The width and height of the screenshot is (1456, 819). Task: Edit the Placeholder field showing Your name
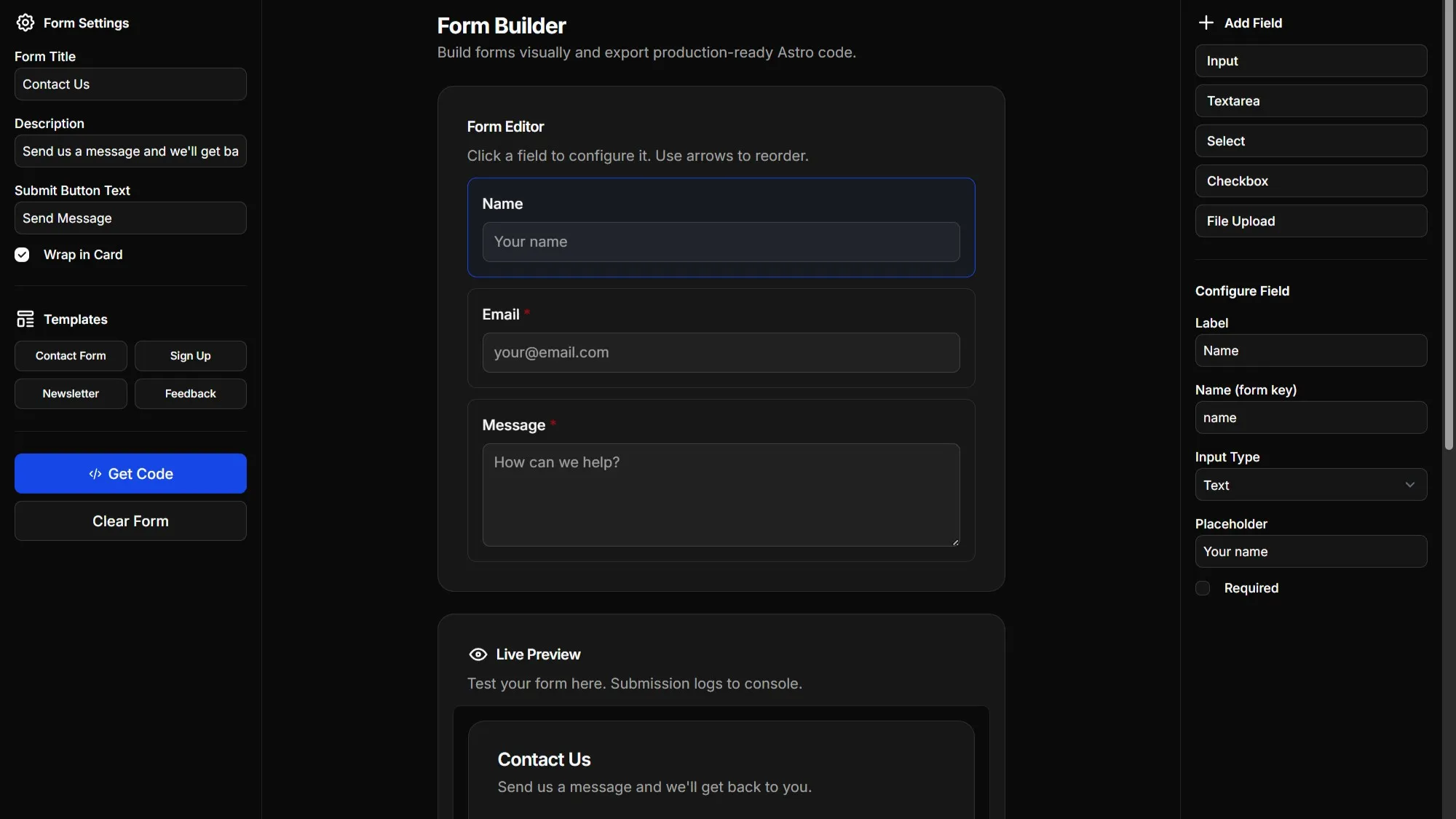pyautogui.click(x=1310, y=551)
